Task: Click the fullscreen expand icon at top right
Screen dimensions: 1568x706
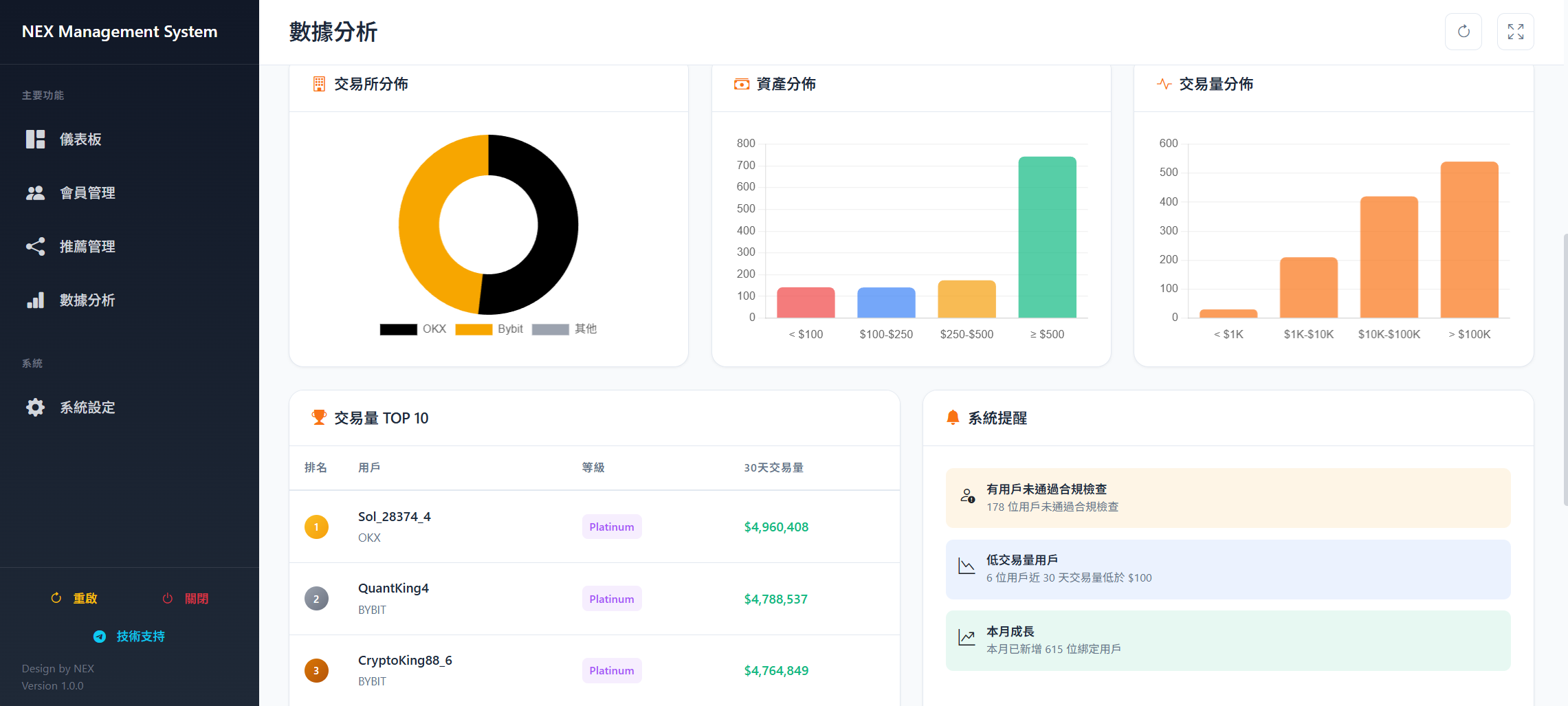Action: [1515, 31]
